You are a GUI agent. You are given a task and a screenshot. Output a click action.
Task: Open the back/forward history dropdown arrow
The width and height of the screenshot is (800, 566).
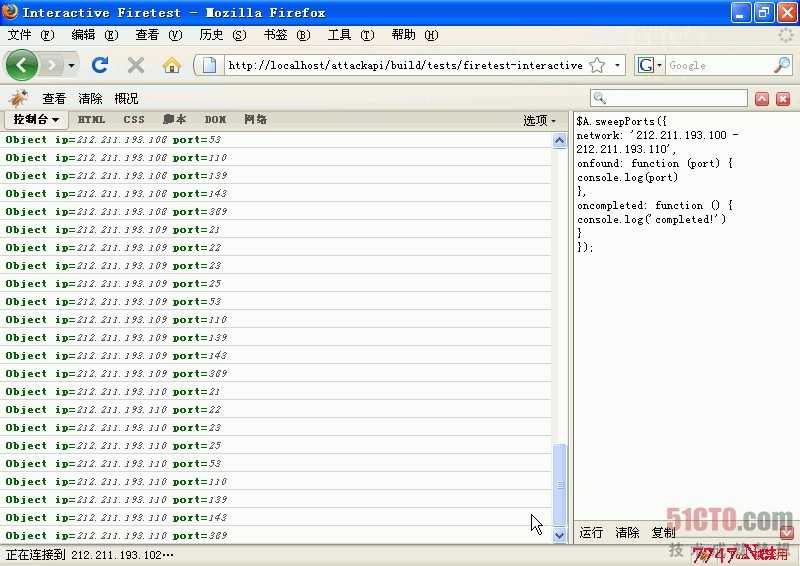(x=71, y=65)
